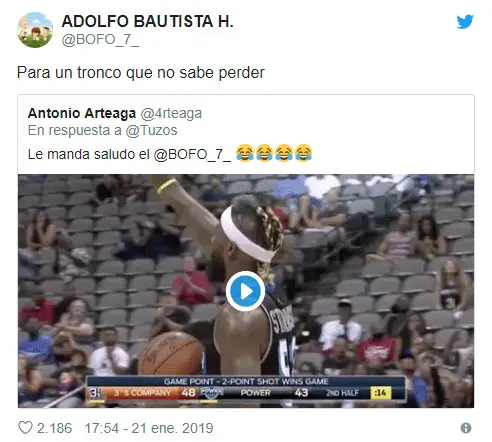Open the @Tuzos reply mention
This screenshot has height=442, width=492.
[x=151, y=130]
